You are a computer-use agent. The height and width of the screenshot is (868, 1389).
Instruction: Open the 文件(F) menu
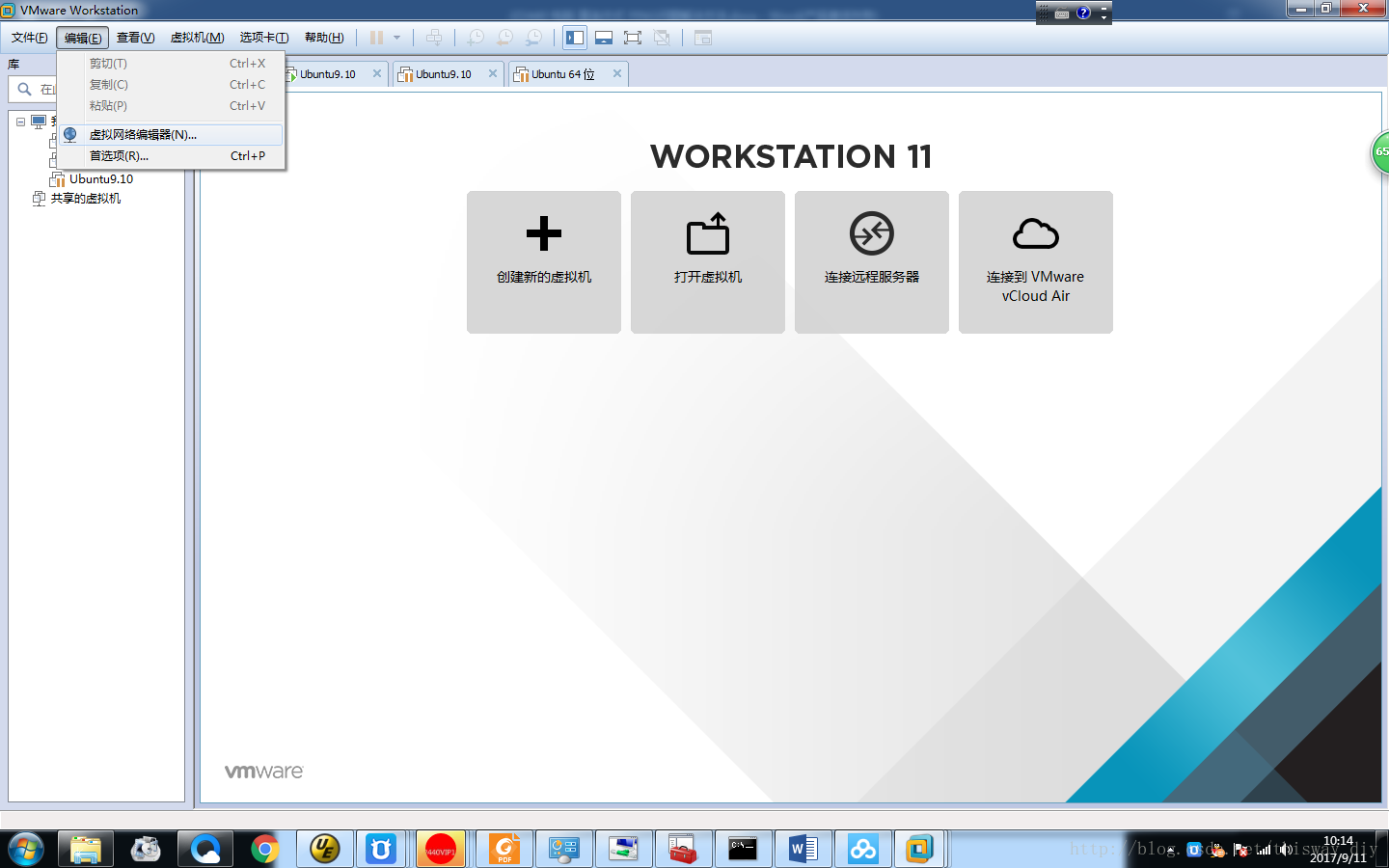click(29, 38)
